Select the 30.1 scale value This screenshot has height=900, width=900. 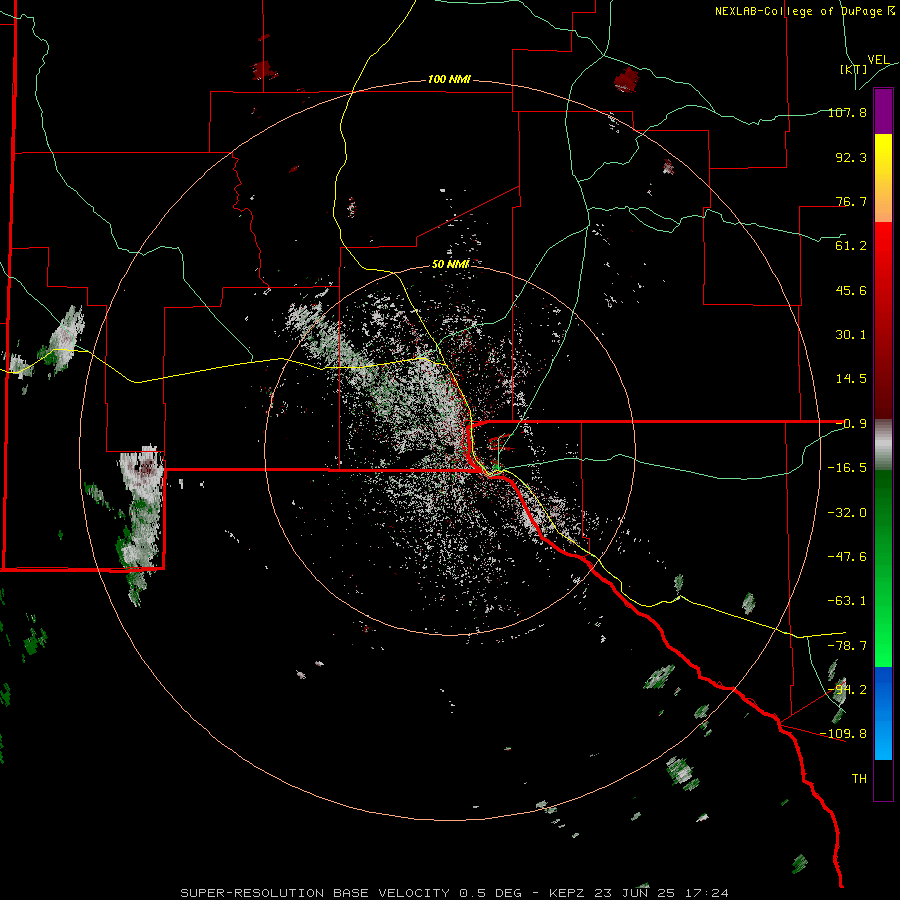click(851, 335)
